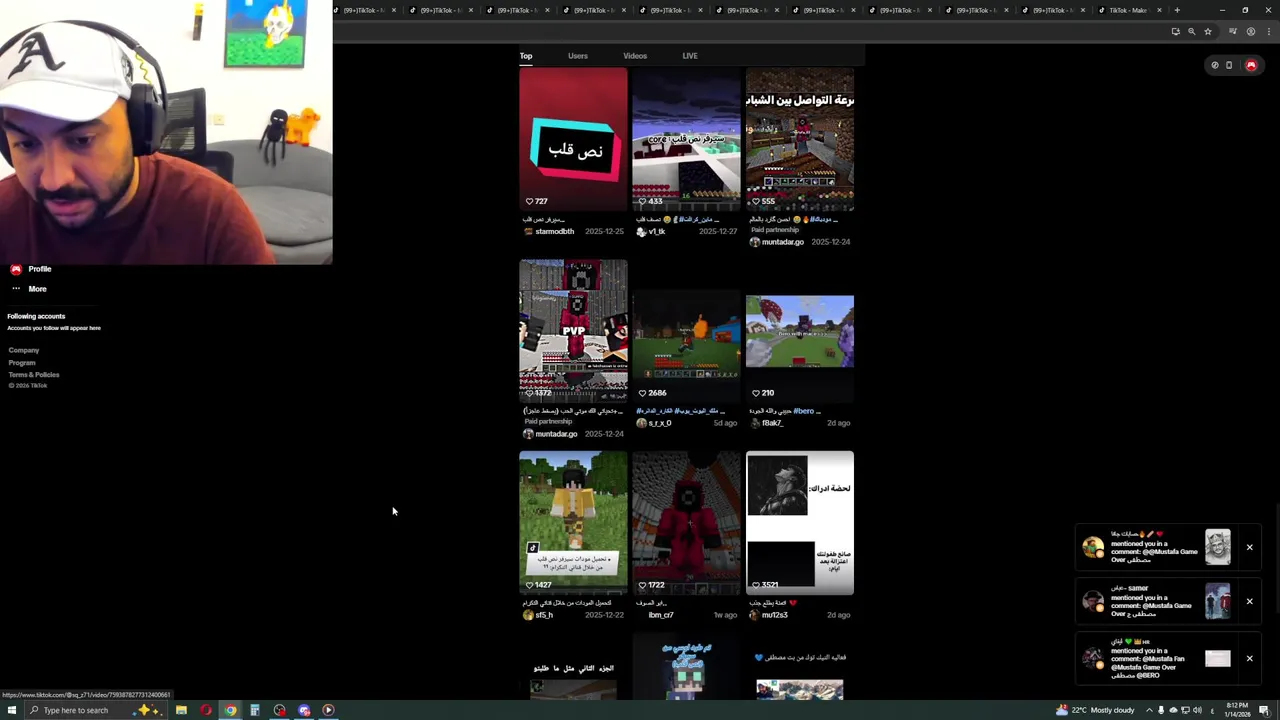Click the TikTok coin icon in floating pill
This screenshot has height=720, width=1280.
tap(1215, 65)
